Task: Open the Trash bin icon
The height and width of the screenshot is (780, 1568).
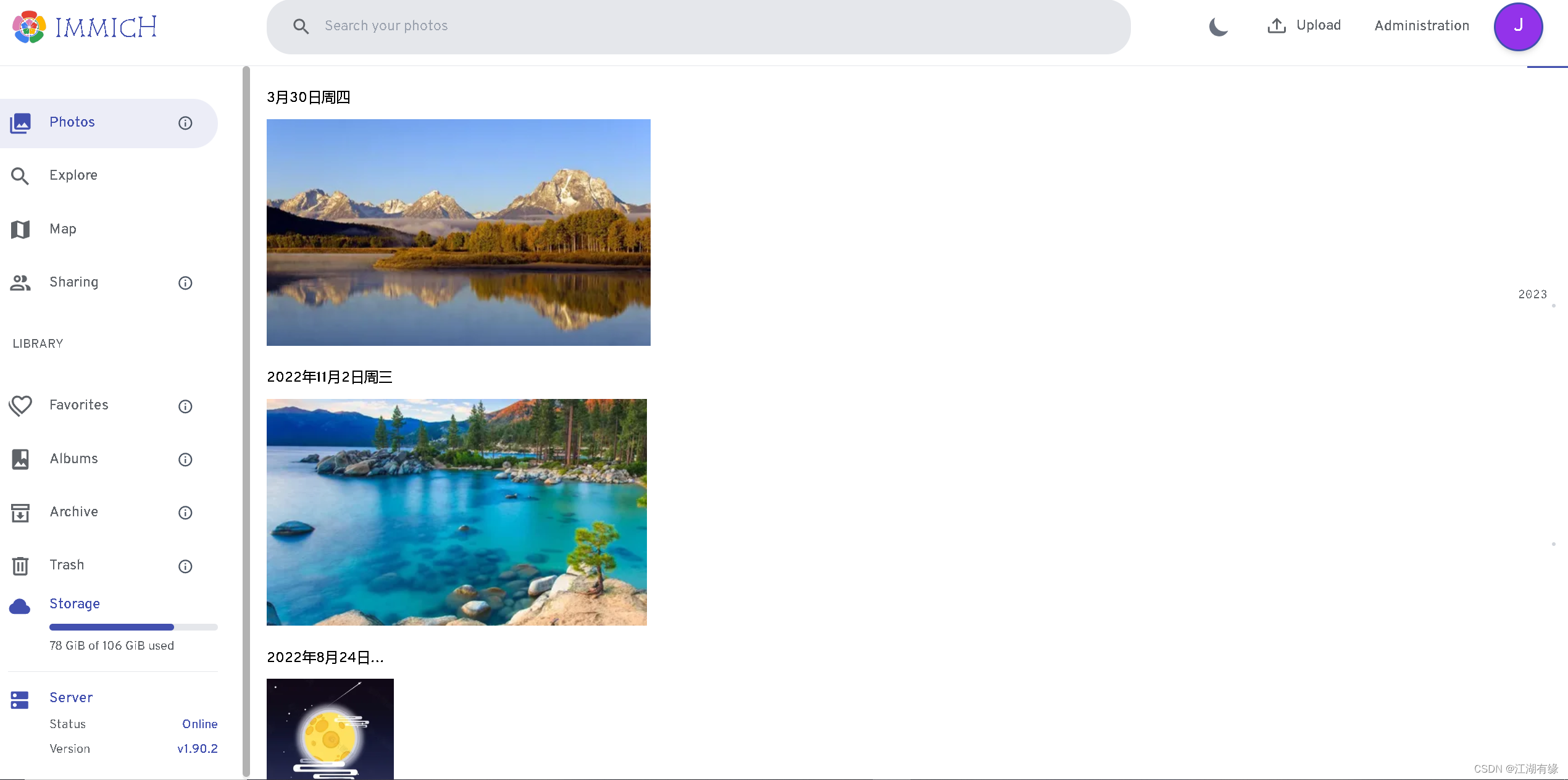Action: [20, 566]
